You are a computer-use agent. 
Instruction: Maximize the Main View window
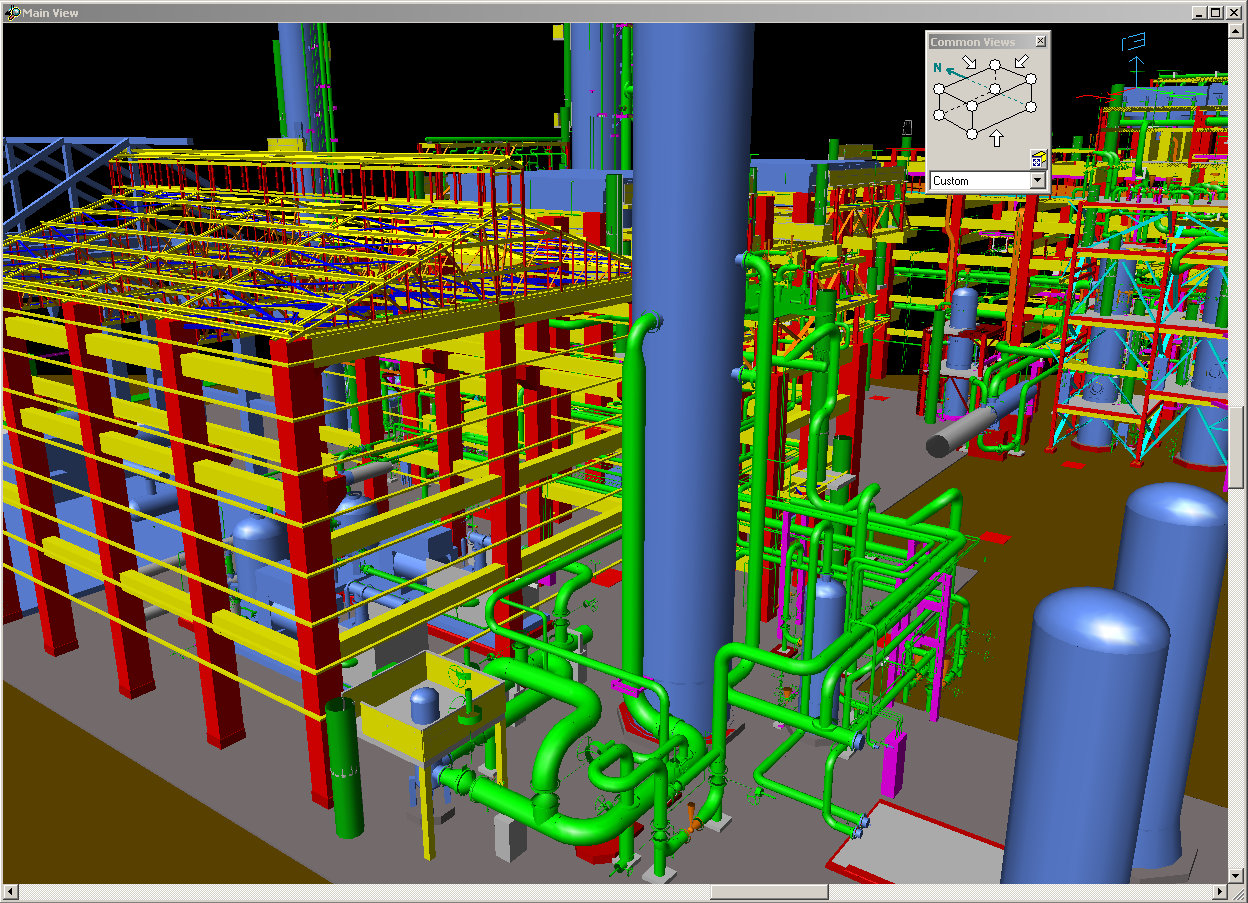1216,12
